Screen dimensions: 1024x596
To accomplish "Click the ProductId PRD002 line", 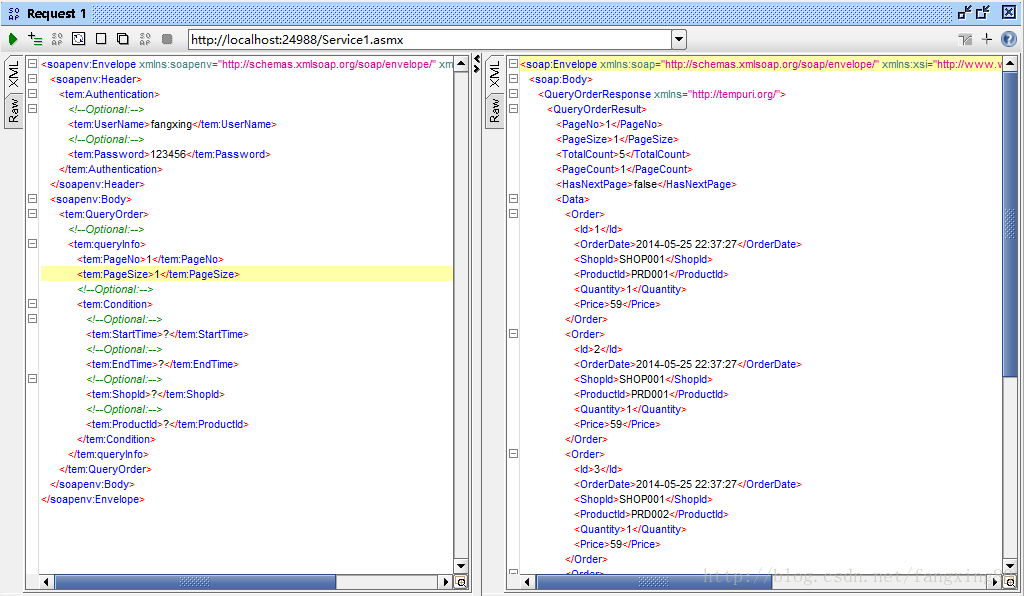I will (651, 514).
